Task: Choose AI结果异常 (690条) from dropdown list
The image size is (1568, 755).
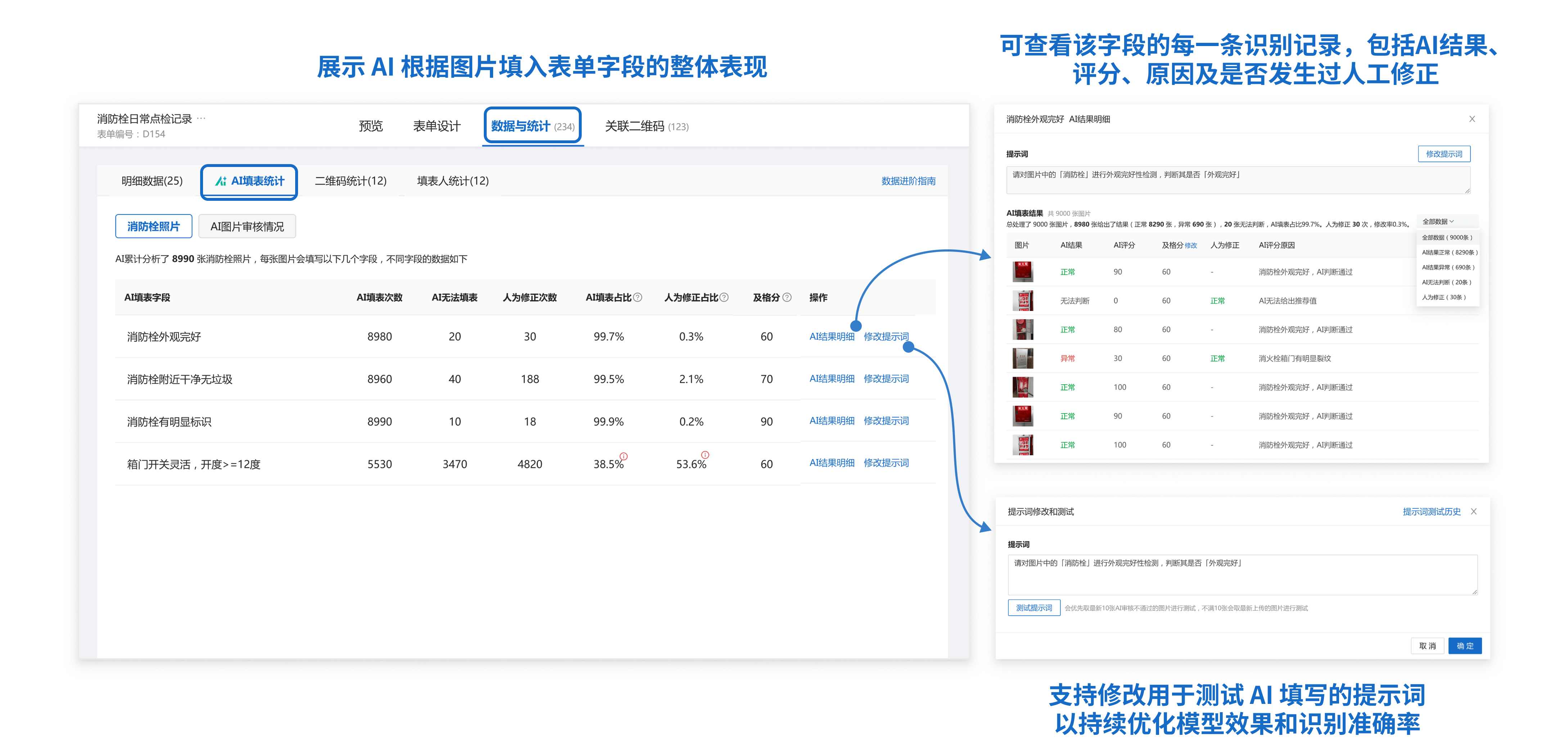Action: [1447, 267]
